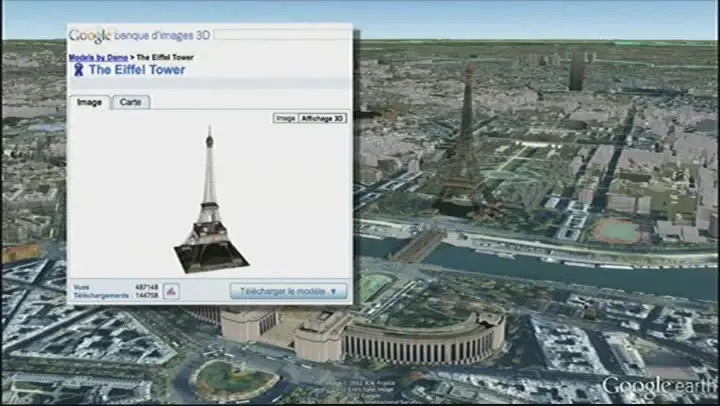Click the Télécharger le modèle button
Screen dimensions: 720x406
click(288, 291)
